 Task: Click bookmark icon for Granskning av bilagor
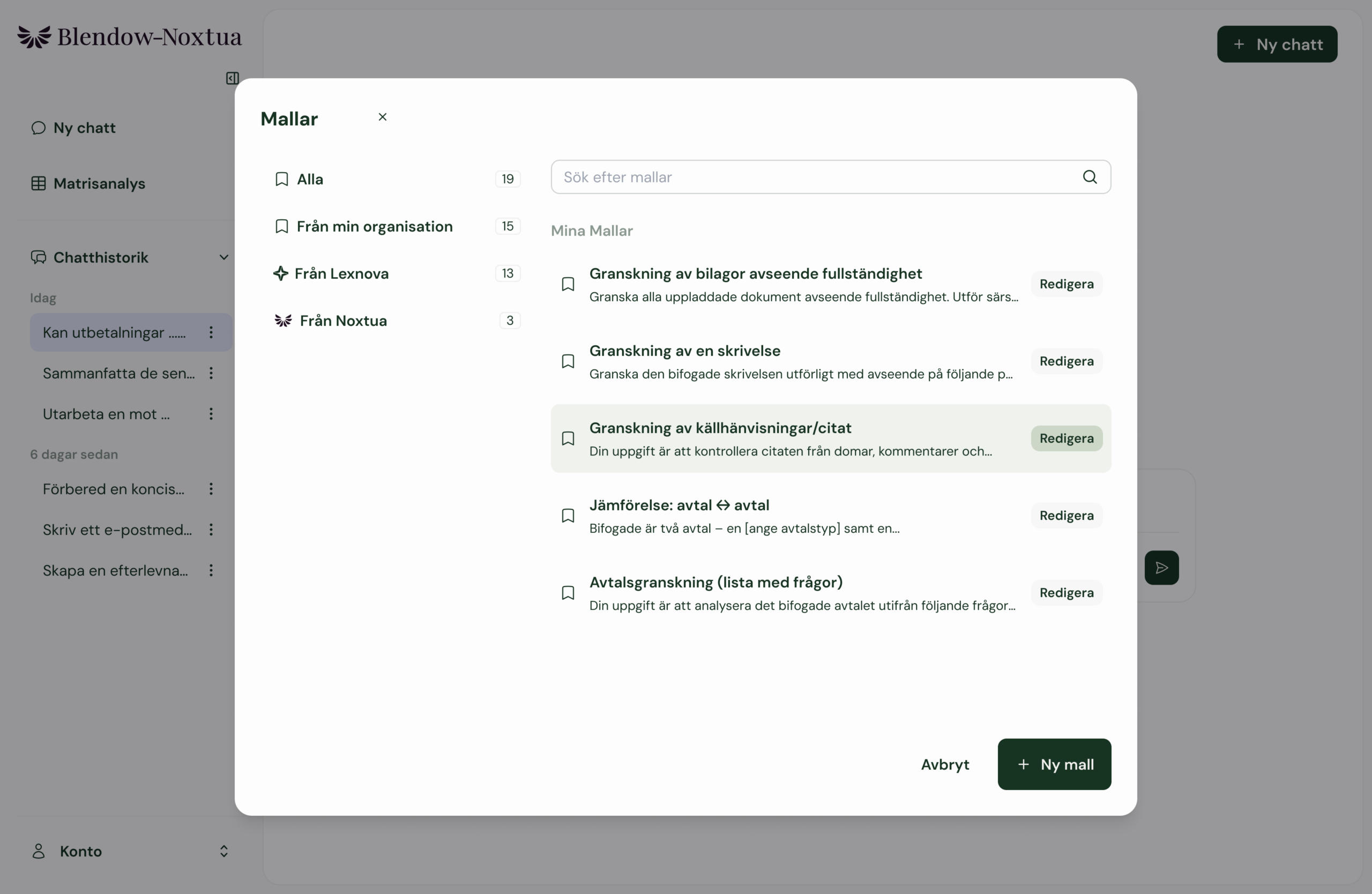click(x=568, y=284)
